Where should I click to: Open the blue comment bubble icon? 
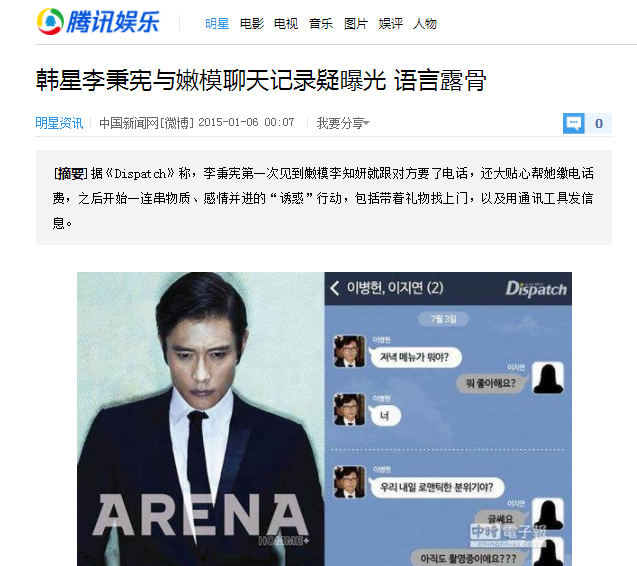pos(574,123)
